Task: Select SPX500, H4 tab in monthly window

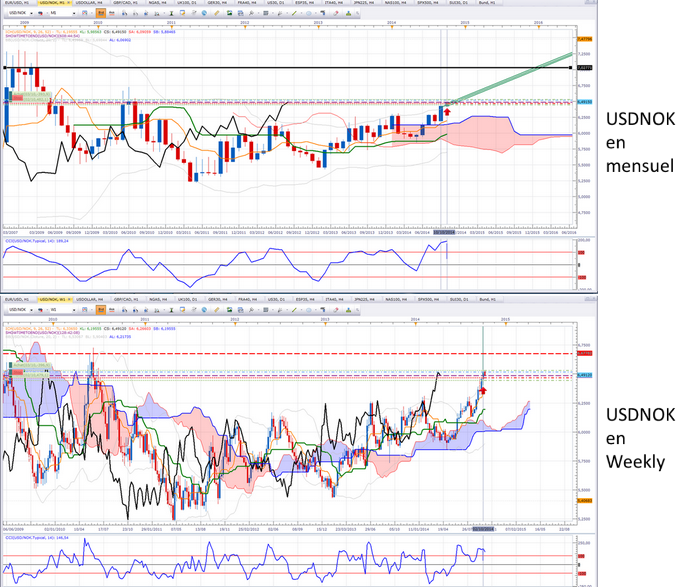Action: pyautogui.click(x=428, y=3)
